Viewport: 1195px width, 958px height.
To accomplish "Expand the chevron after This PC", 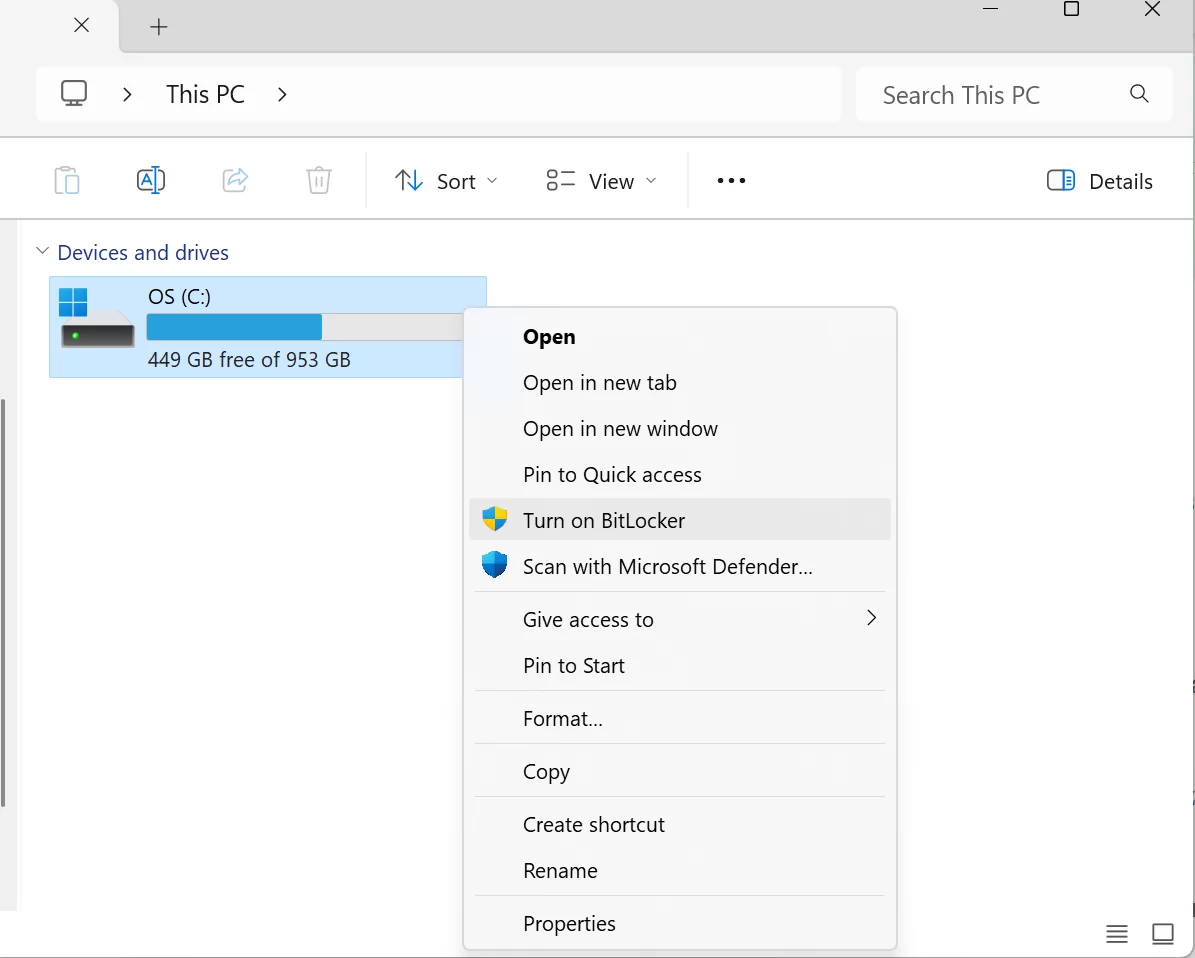I will [282, 95].
